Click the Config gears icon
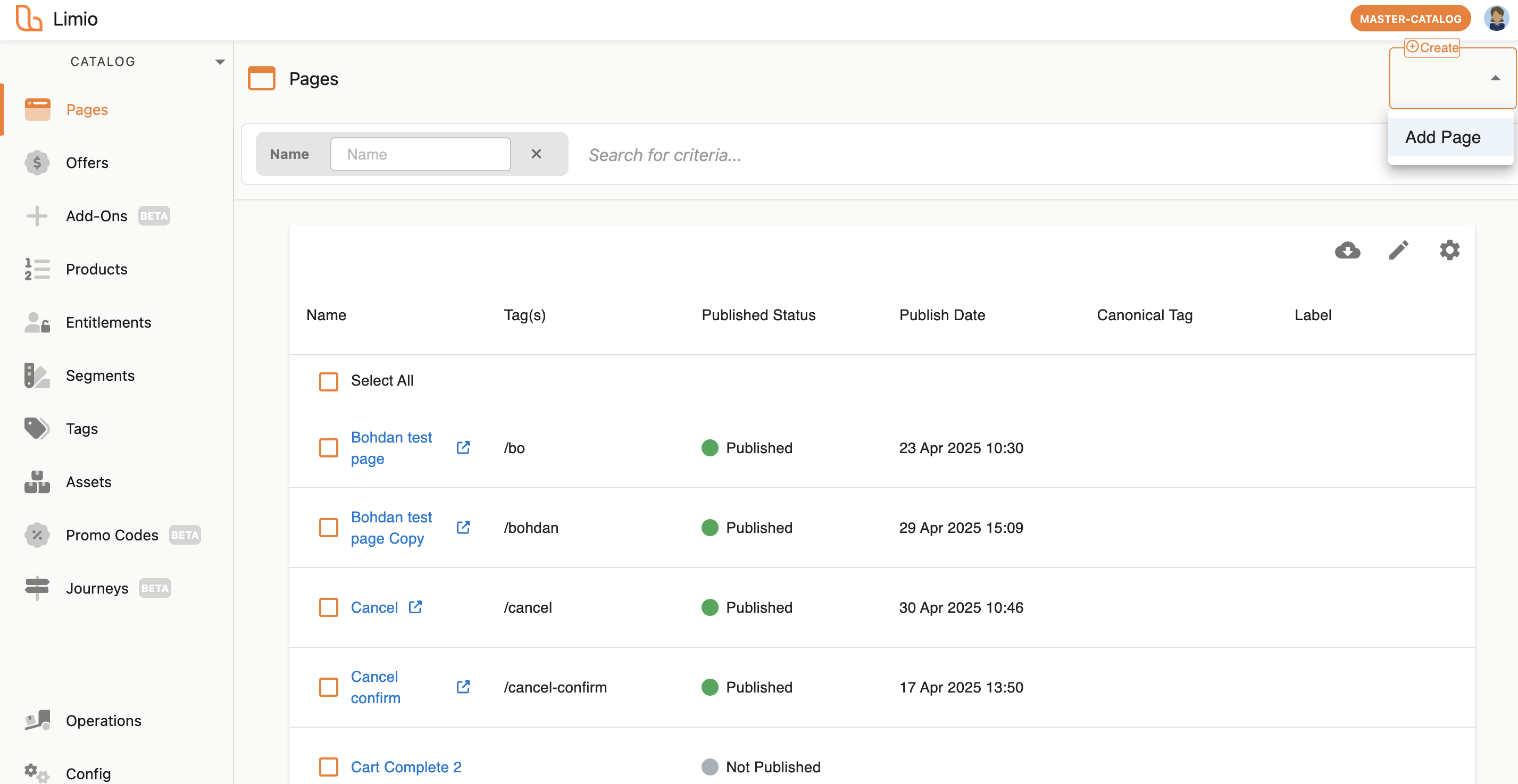Viewport: 1518px width, 784px height. 37,773
